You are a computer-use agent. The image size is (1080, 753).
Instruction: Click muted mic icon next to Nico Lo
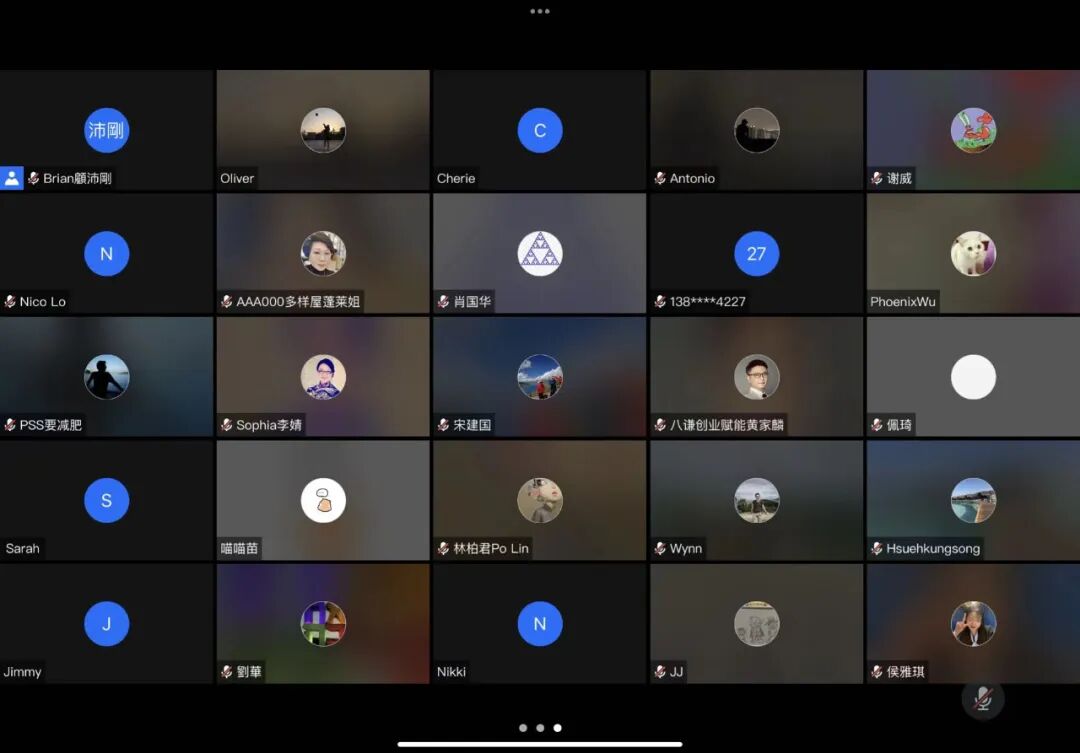pos(10,302)
